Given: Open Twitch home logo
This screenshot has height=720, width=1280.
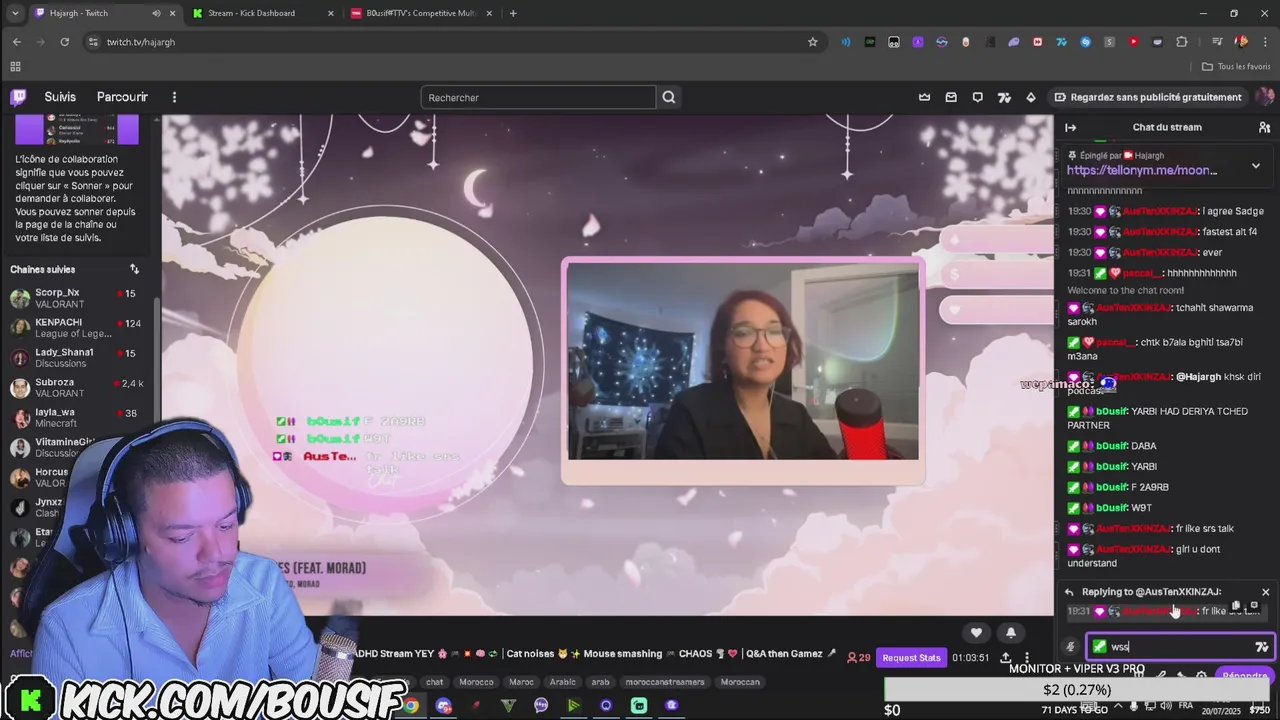Looking at the screenshot, I should pos(18,97).
